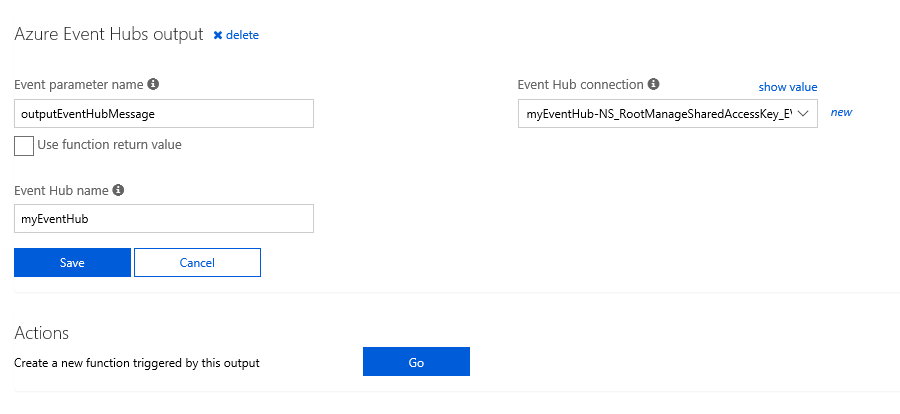Image resolution: width=900 pixels, height=414 pixels.
Task: Click the delete link for this output
Action: [x=242, y=35]
